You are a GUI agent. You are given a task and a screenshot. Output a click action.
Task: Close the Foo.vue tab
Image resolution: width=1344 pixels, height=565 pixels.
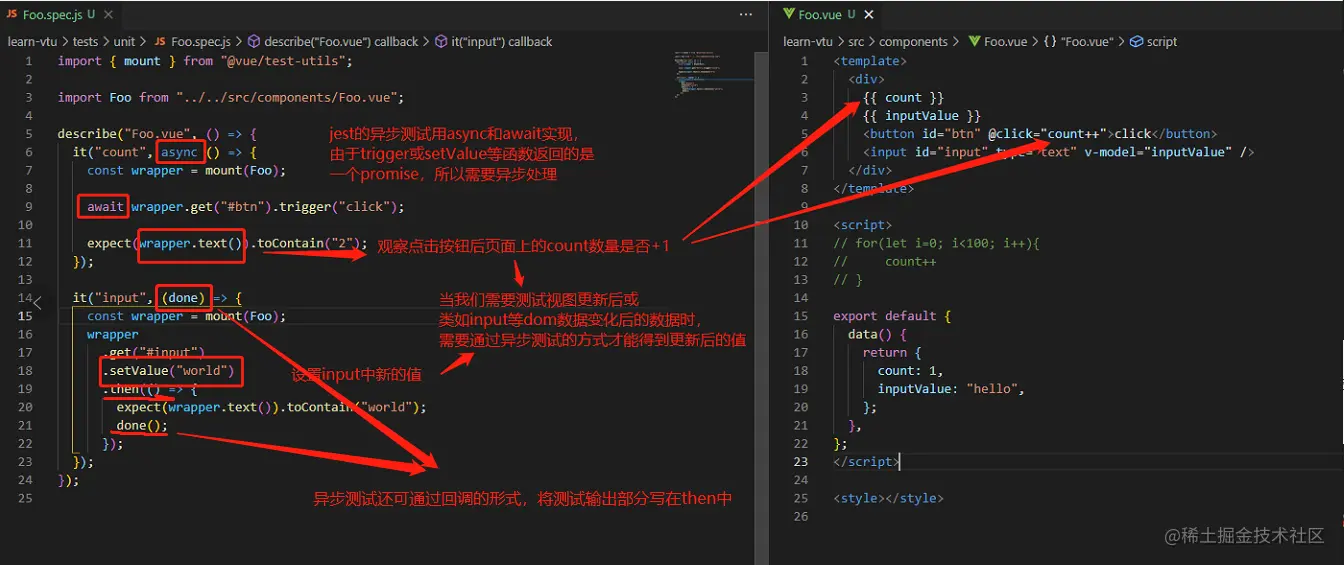pos(868,14)
